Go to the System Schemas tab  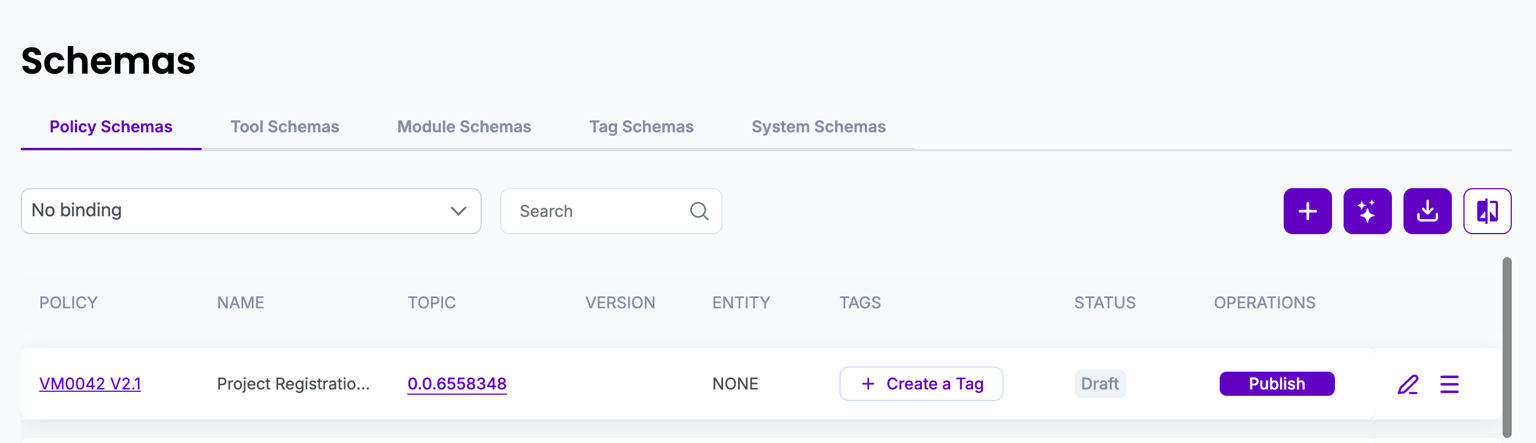[x=818, y=127]
